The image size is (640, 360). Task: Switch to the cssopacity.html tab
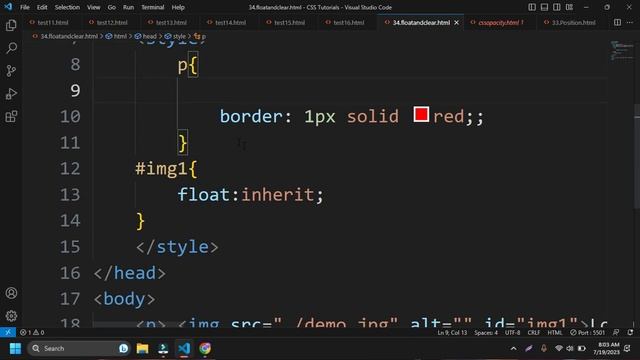[500, 22]
